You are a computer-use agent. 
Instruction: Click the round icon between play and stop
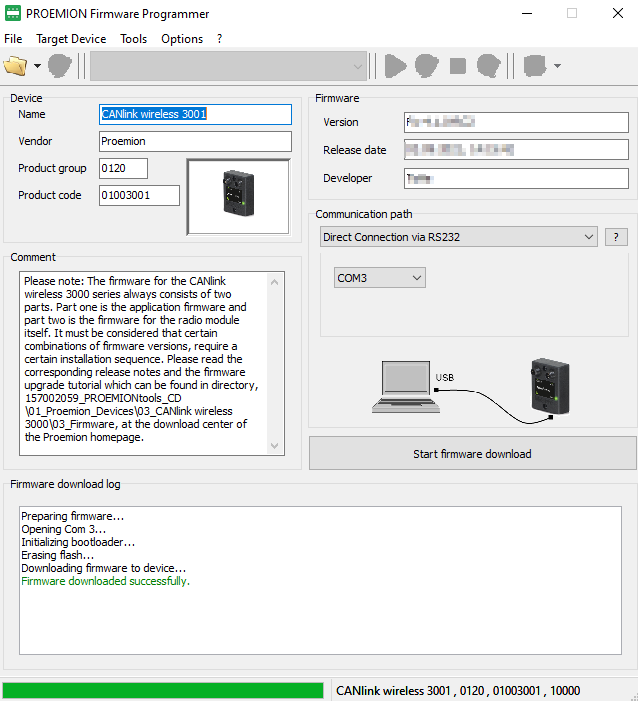[x=427, y=66]
